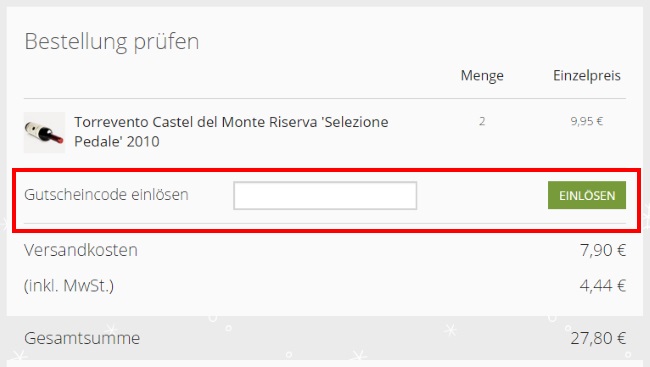The width and height of the screenshot is (650, 367).
Task: Click the Versandkosten label
Action: point(81,250)
